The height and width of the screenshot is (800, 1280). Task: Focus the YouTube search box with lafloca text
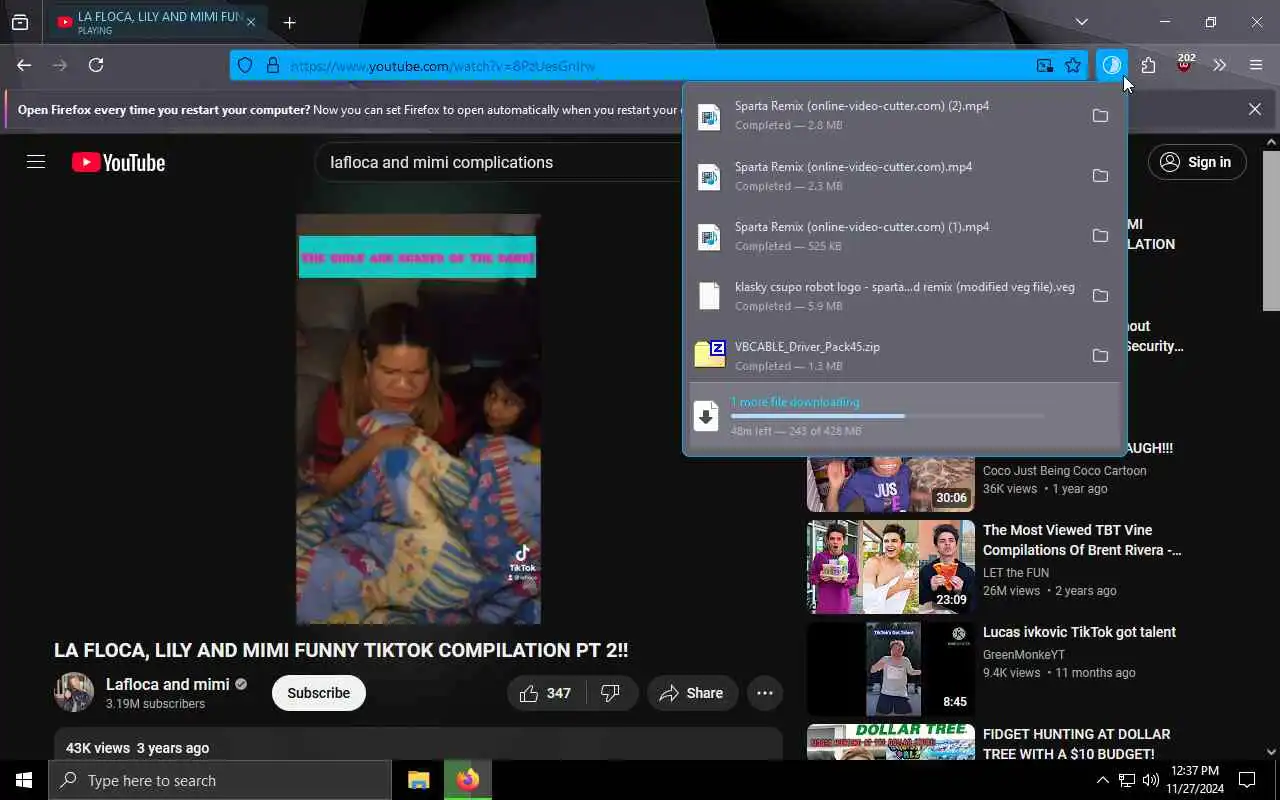pos(500,162)
